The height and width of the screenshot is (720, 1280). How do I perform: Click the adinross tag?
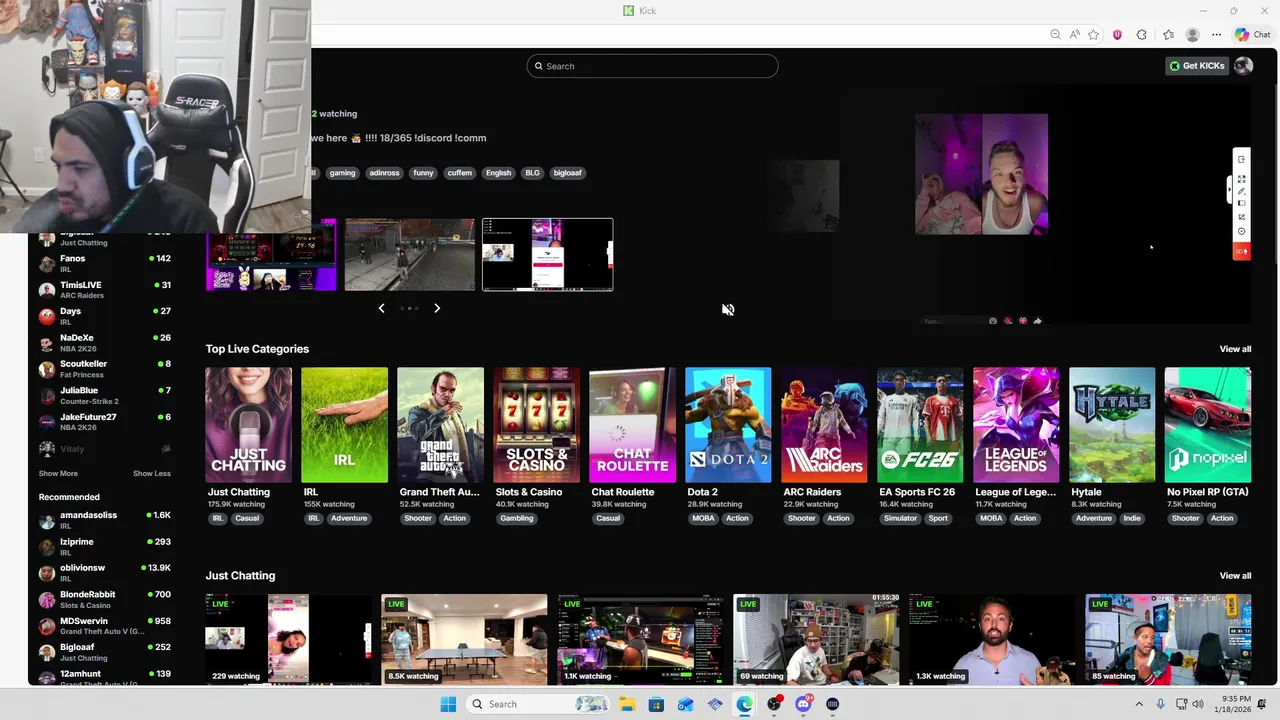point(384,173)
